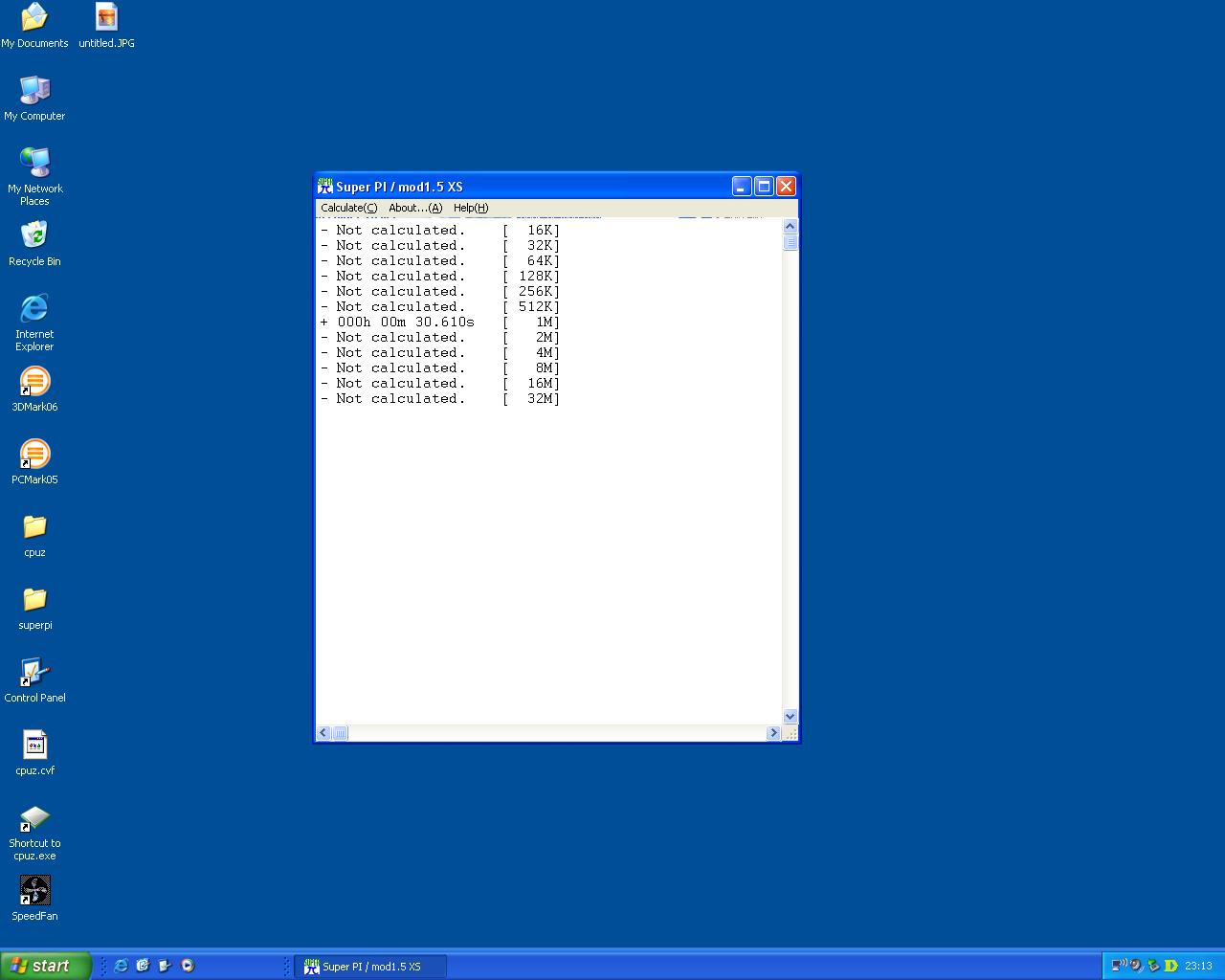Screen dimensions: 1225x980
Task: Click vertical scrollbar up arrow
Action: pos(790,227)
